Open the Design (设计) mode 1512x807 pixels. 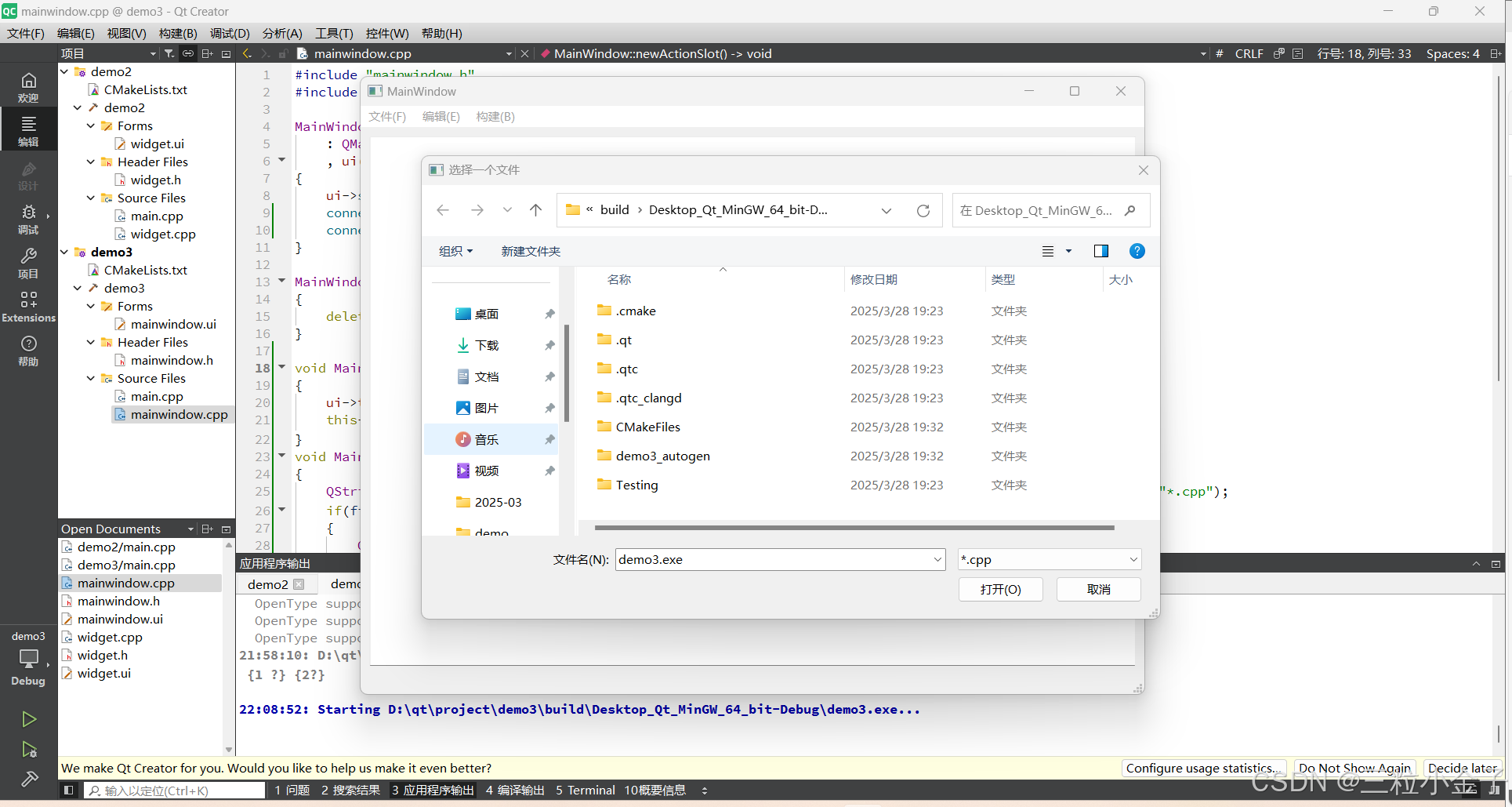pos(28,175)
